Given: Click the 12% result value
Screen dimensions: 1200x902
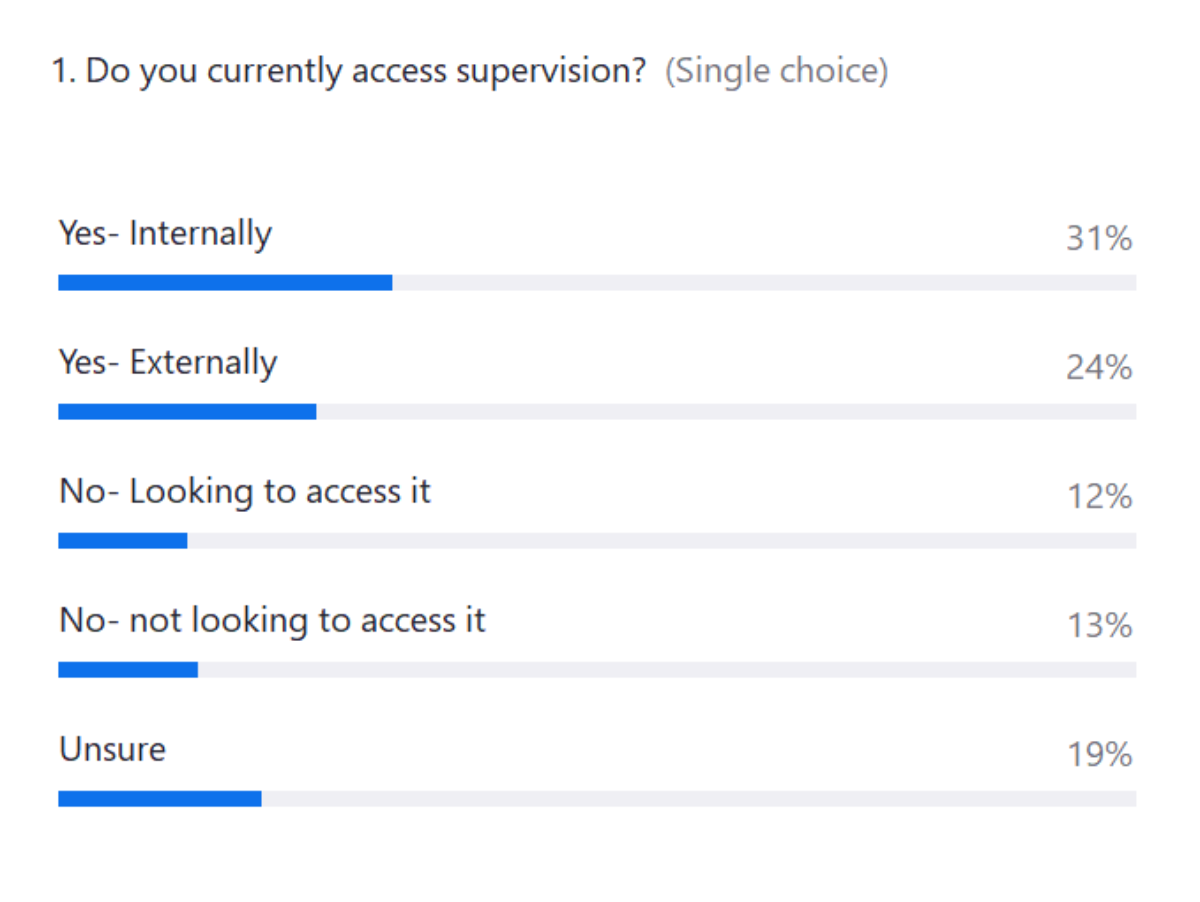Looking at the screenshot, I should click(x=1098, y=497).
